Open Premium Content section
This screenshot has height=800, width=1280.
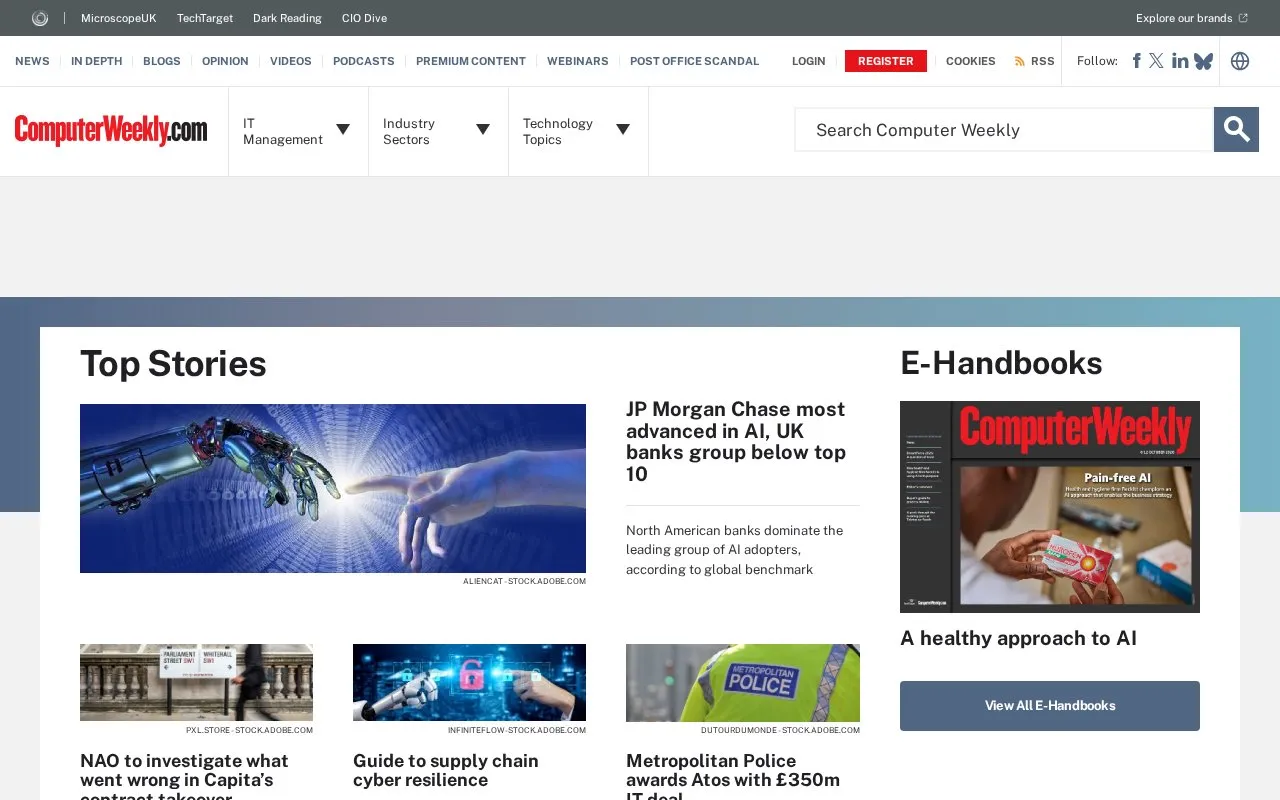471,61
